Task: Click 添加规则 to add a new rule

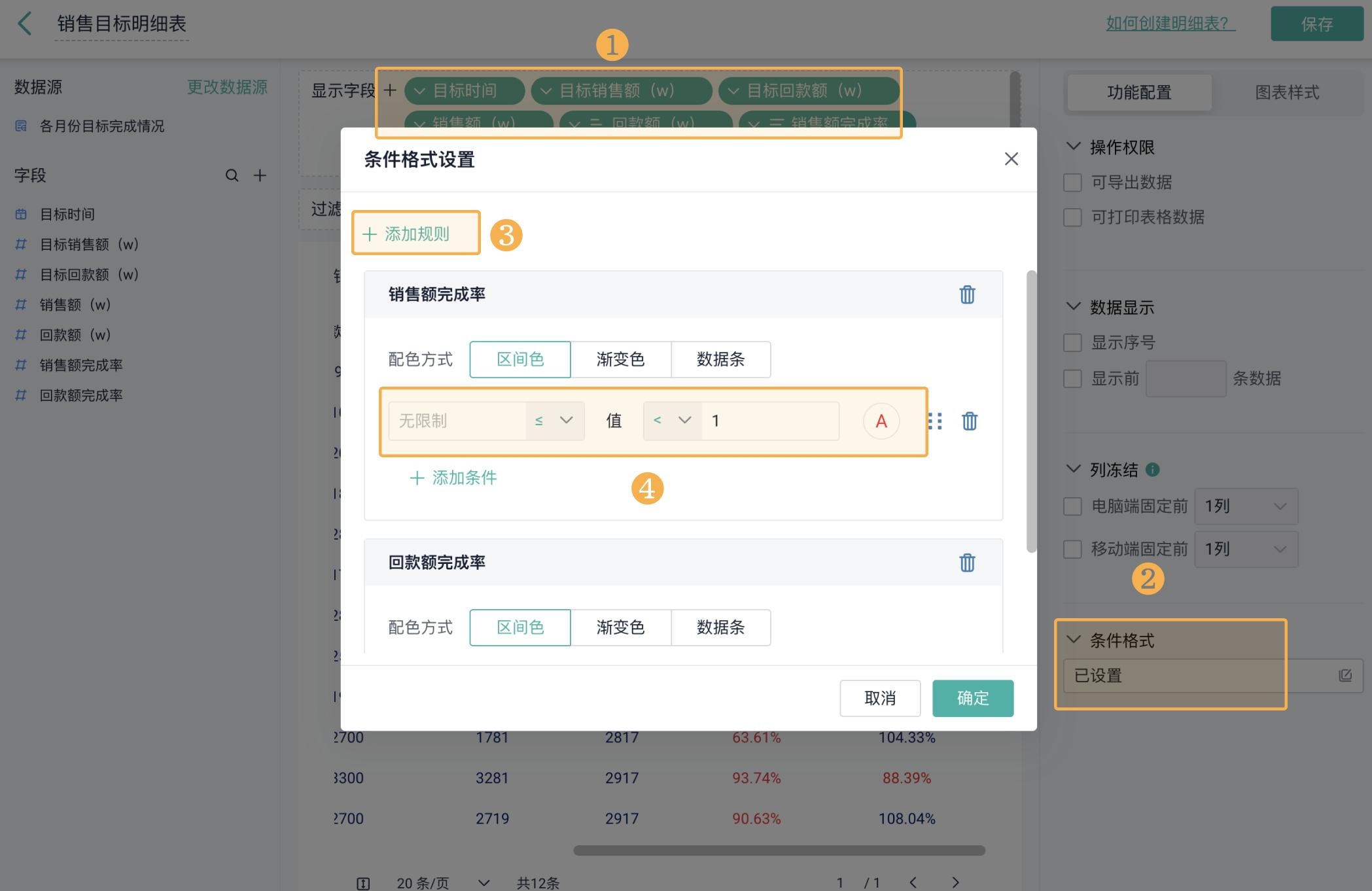Action: click(x=415, y=233)
